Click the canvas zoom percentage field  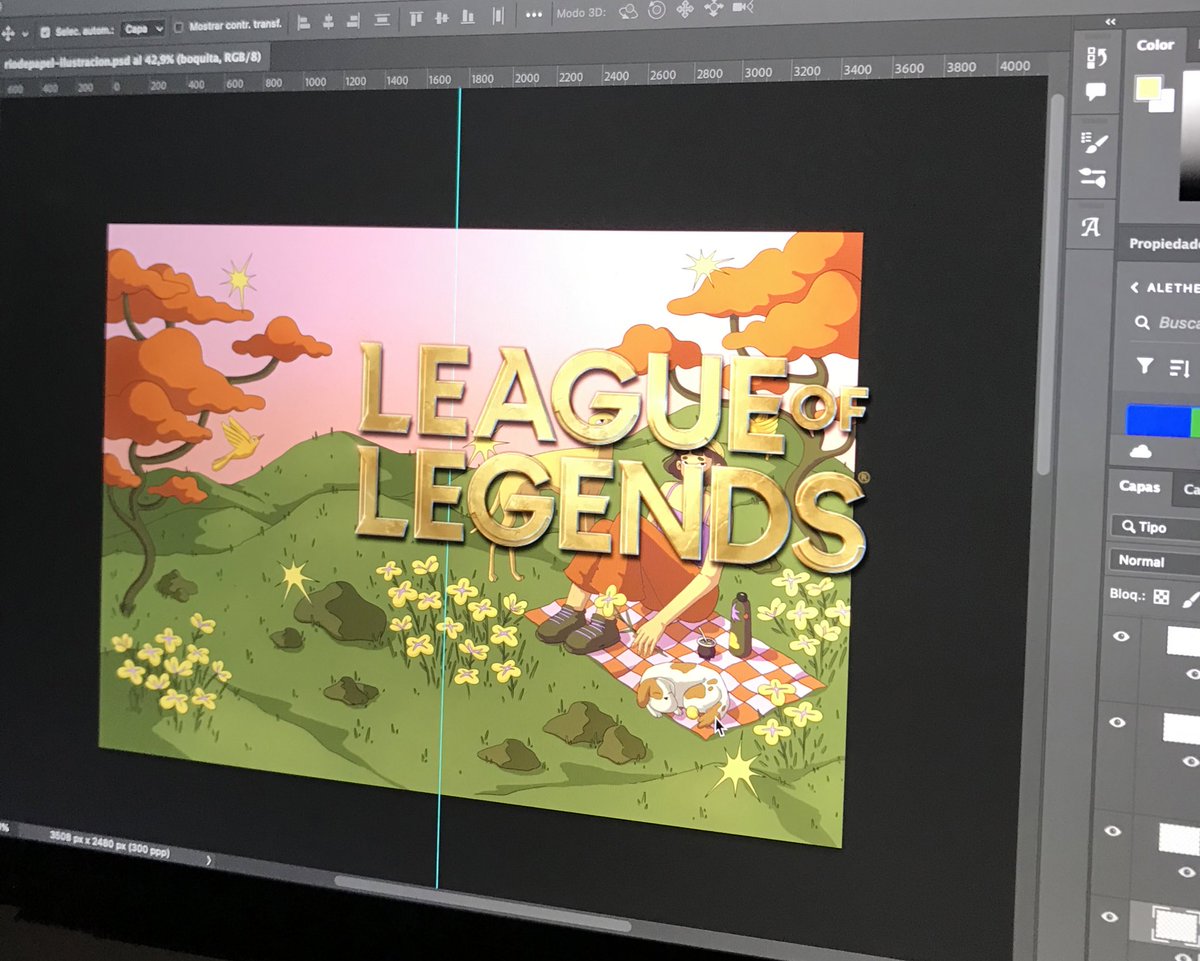coord(5,829)
